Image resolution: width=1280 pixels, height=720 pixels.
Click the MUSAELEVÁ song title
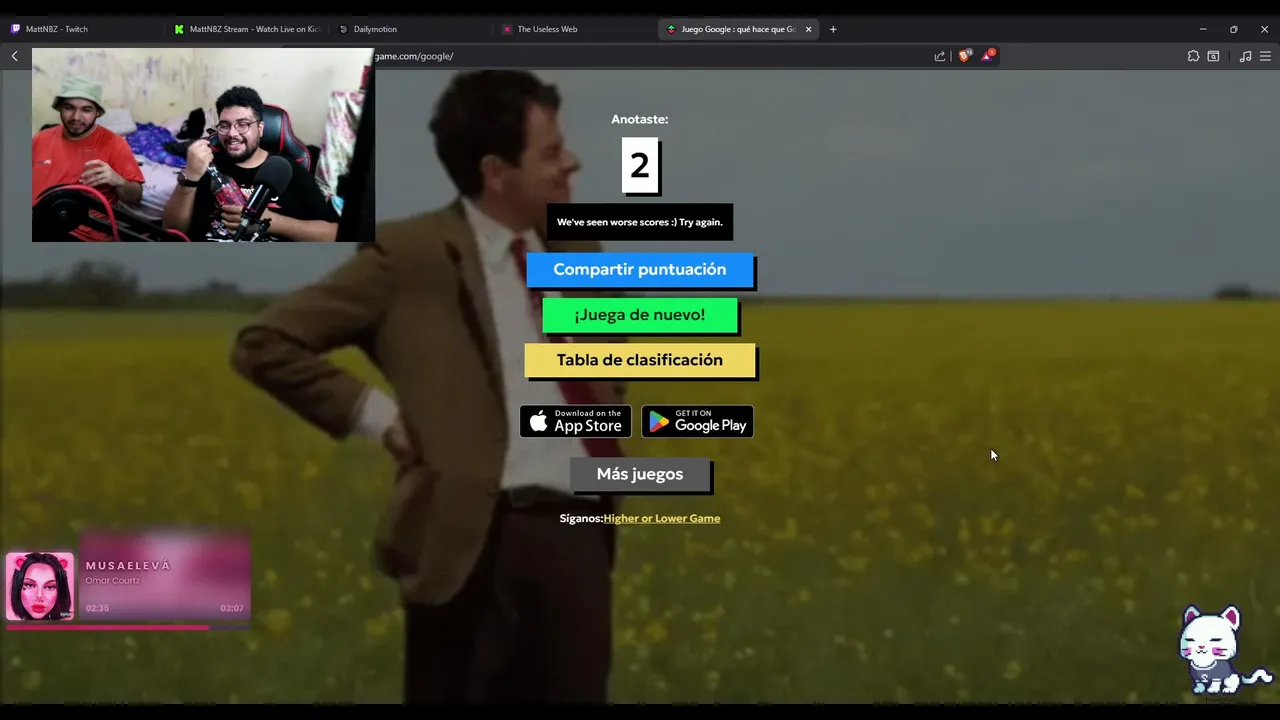click(x=128, y=565)
